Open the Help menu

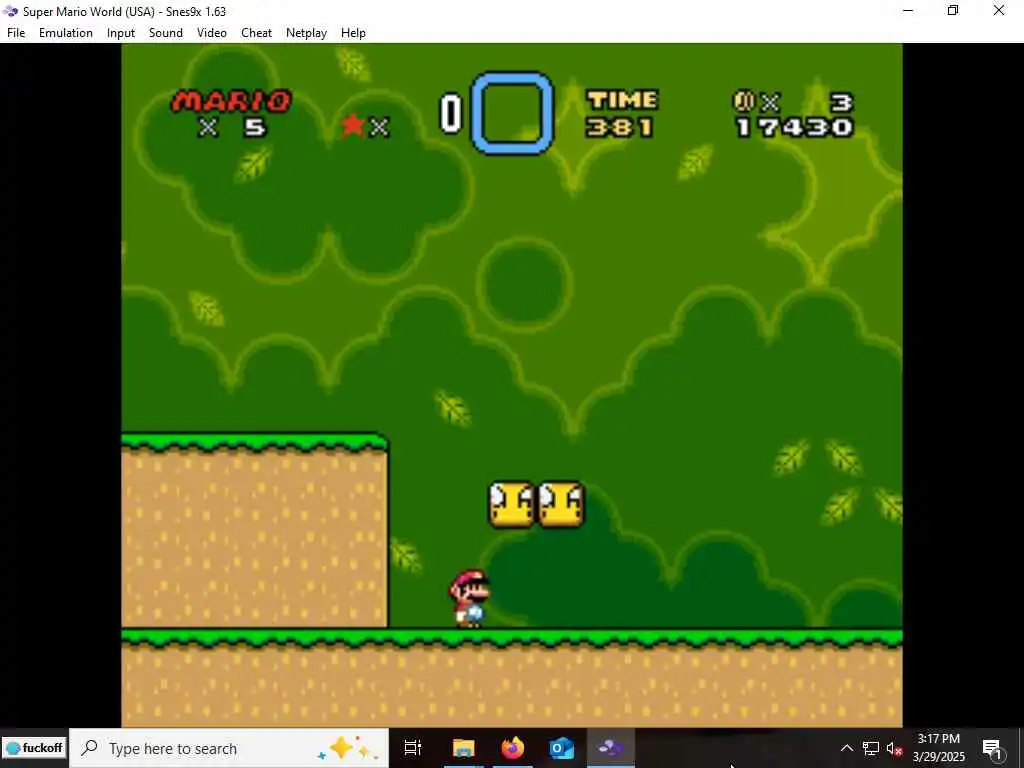tap(353, 33)
